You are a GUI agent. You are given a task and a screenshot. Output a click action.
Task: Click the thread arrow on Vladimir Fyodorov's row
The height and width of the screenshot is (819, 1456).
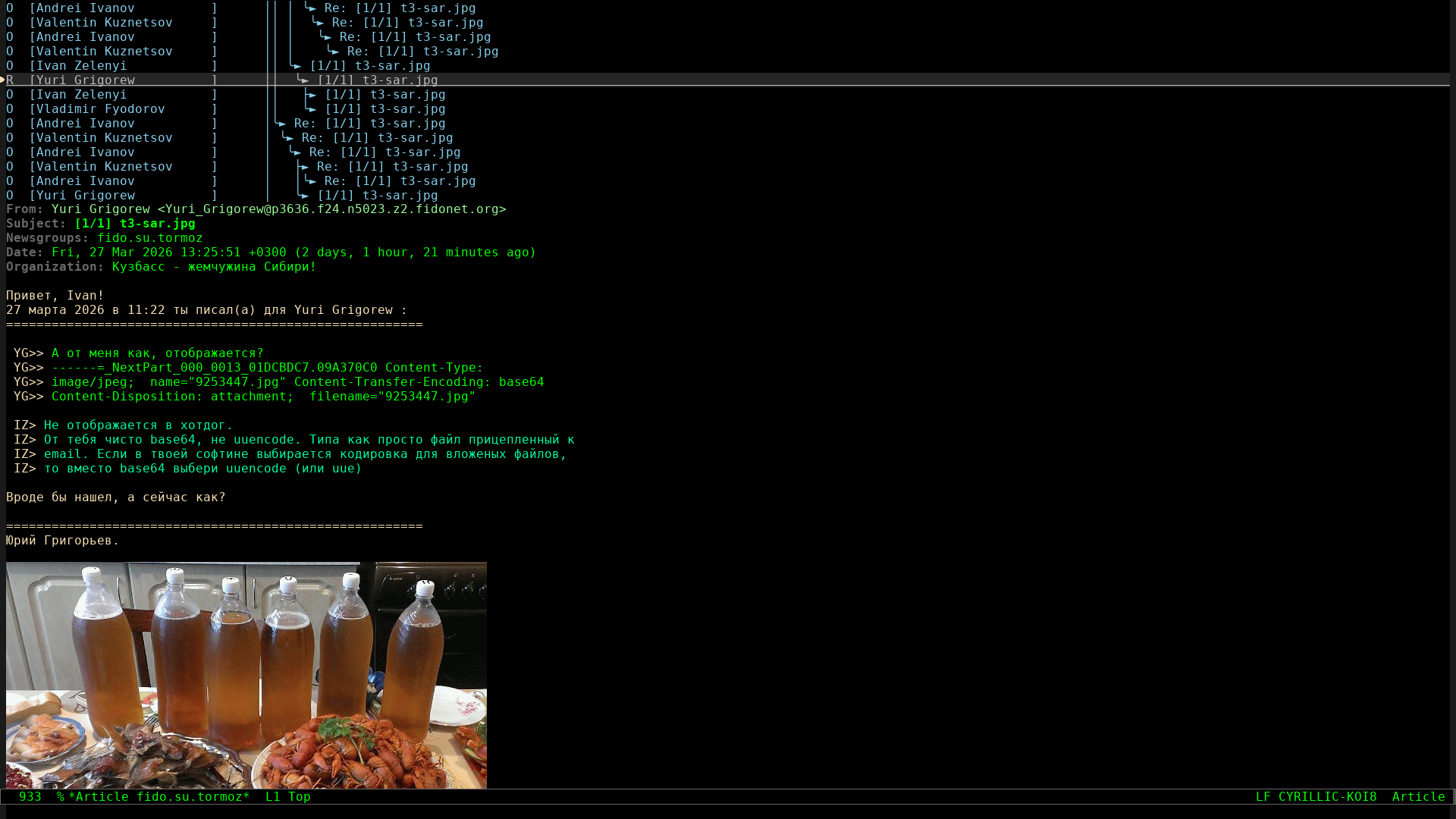click(311, 109)
